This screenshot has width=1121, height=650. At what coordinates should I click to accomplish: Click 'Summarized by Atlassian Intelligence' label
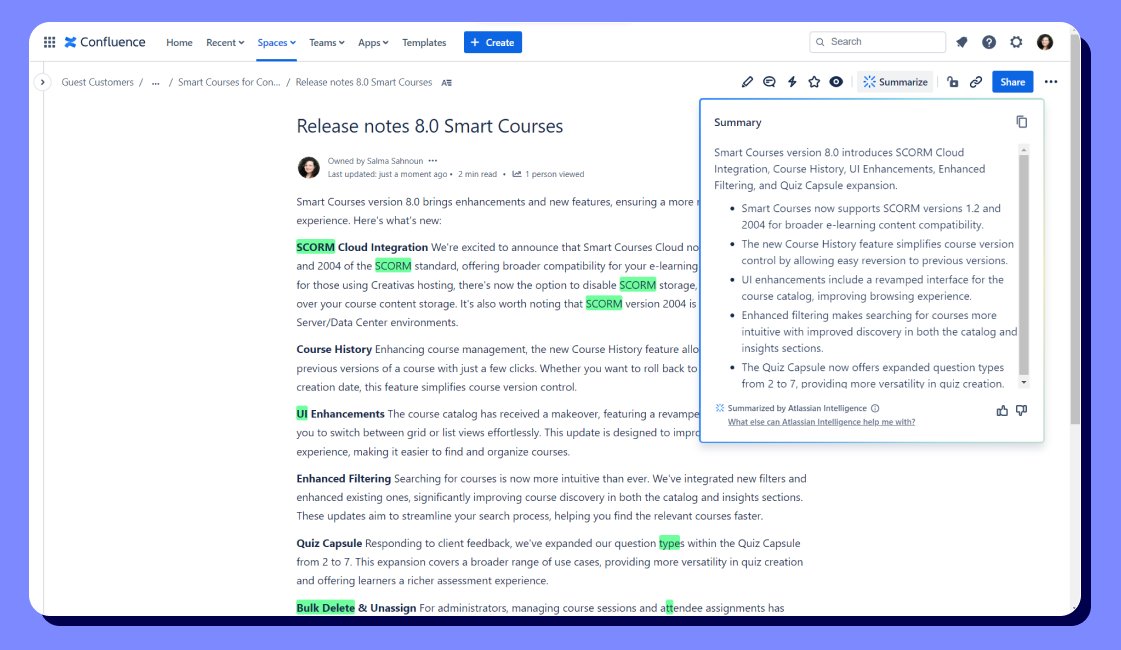click(796, 408)
